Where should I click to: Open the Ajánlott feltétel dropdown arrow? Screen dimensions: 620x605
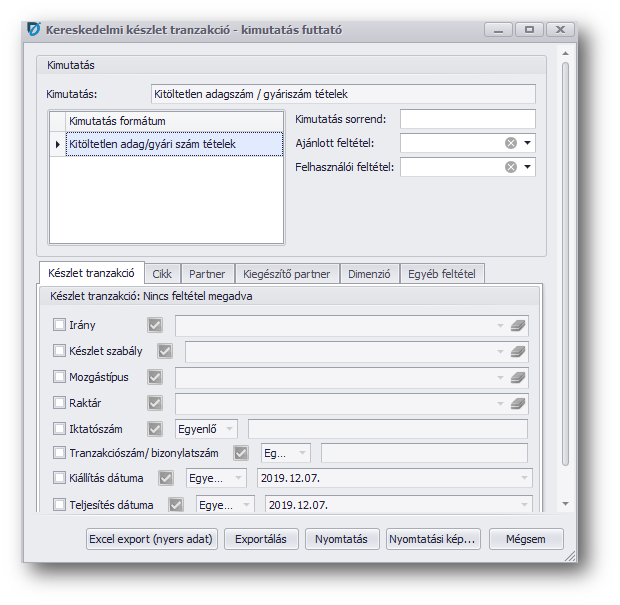(527, 143)
